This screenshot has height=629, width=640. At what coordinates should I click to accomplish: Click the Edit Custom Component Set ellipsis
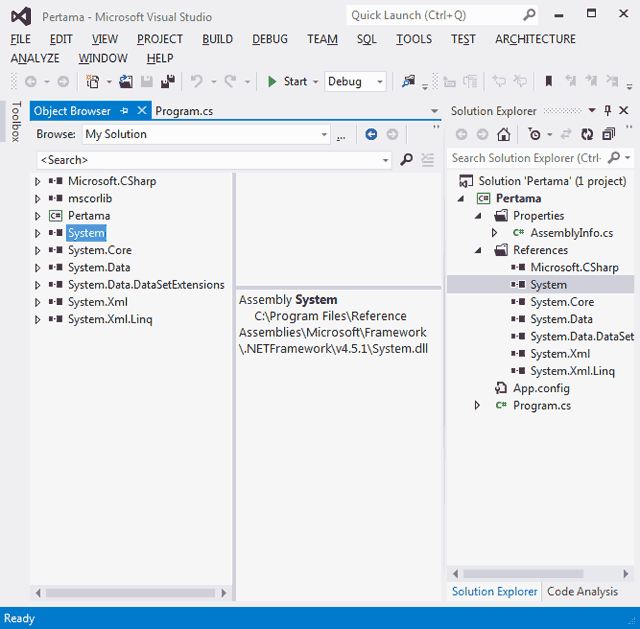coord(341,136)
